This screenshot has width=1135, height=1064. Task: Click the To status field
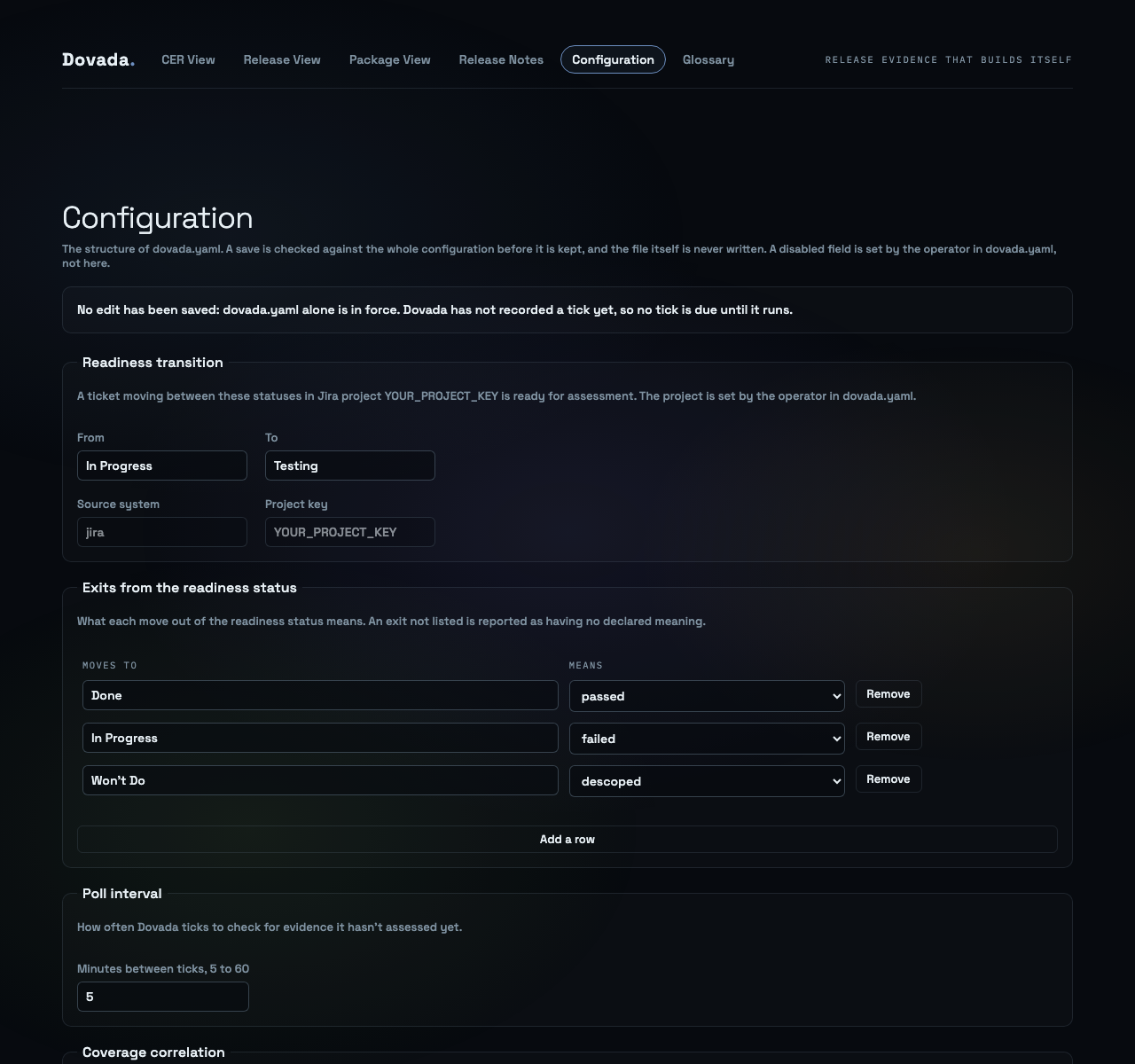coord(350,465)
